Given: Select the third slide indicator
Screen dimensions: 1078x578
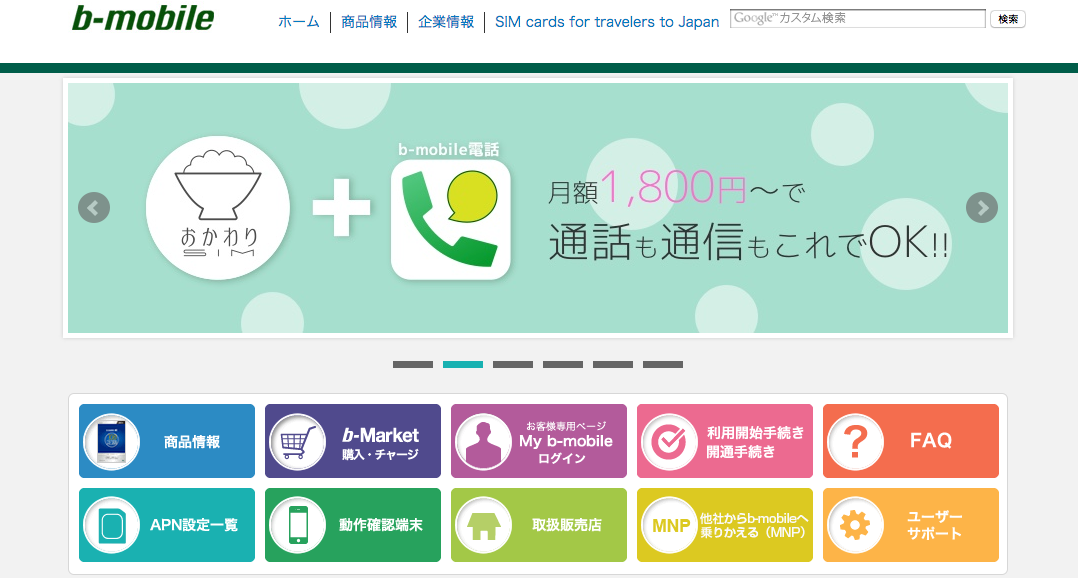Looking at the screenshot, I should tap(513, 364).
